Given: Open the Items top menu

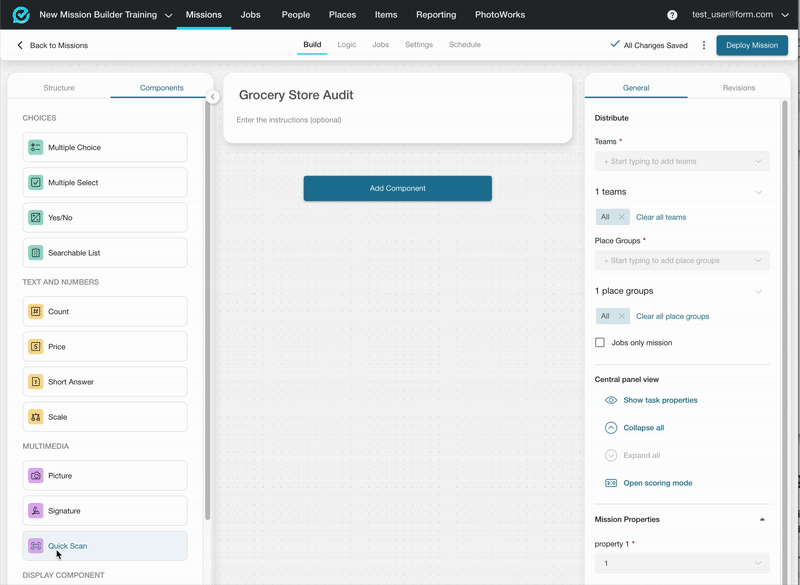Looking at the screenshot, I should tap(386, 15).
